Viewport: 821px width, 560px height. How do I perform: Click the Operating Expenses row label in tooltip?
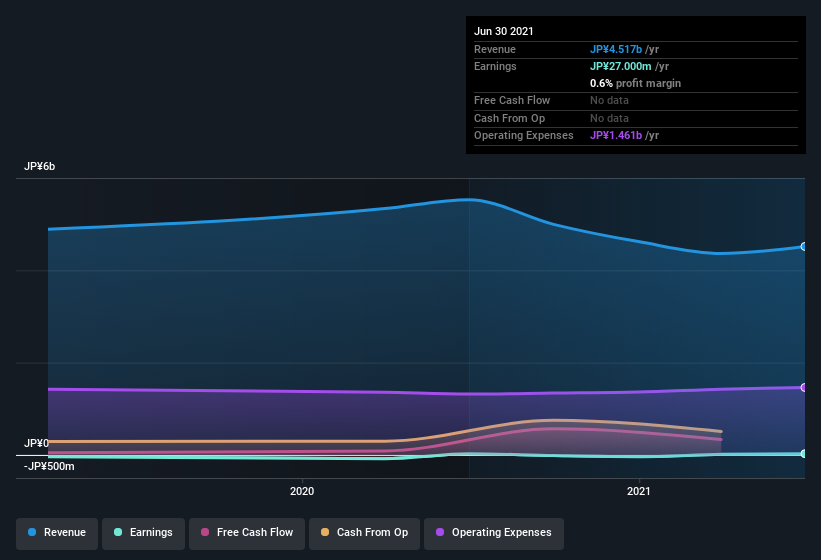(524, 135)
